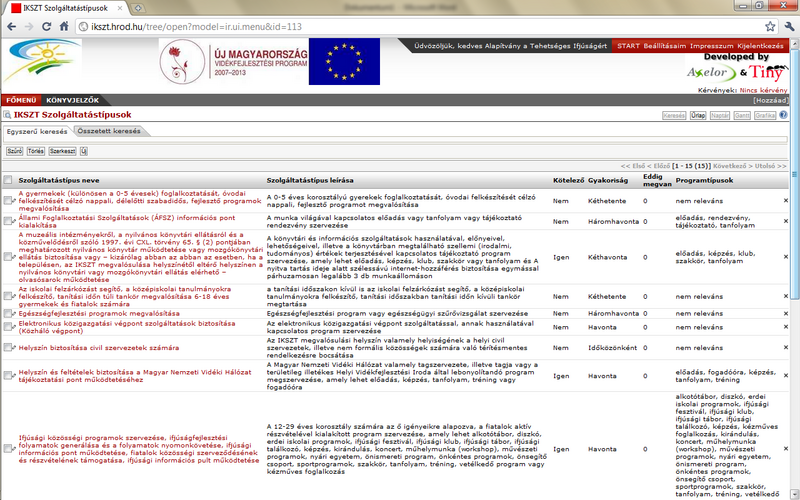Open a new browser tab
Image resolution: width=800 pixels, height=500 pixels.
click(x=138, y=8)
